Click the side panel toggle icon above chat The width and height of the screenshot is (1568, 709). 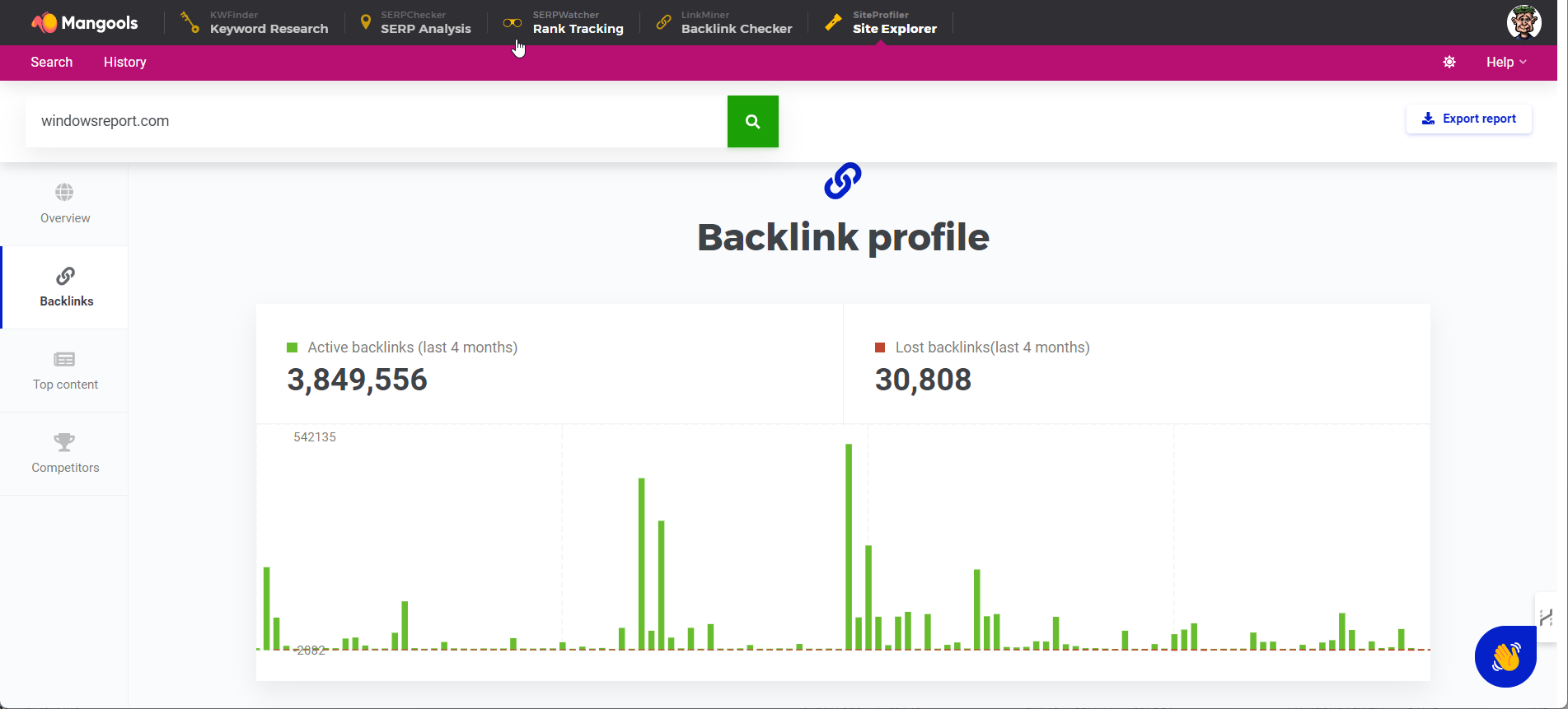tap(1546, 617)
